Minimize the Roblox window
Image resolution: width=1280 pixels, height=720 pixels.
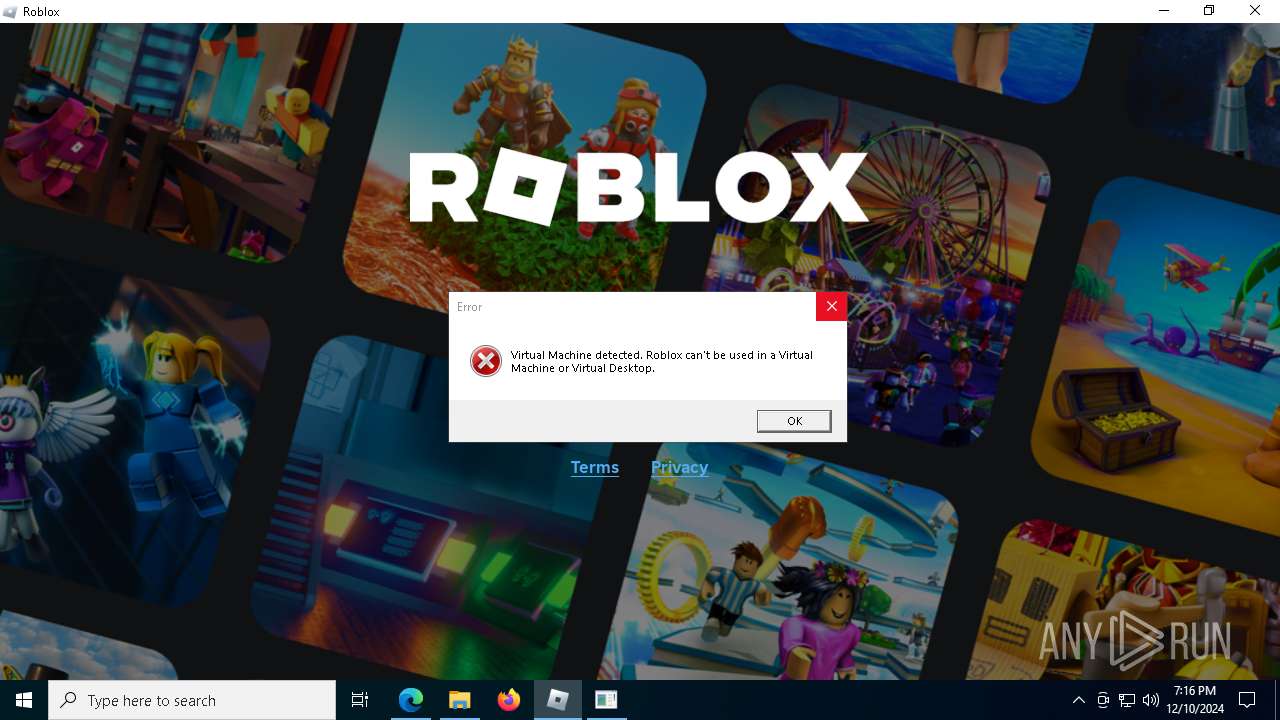[x=1164, y=11]
